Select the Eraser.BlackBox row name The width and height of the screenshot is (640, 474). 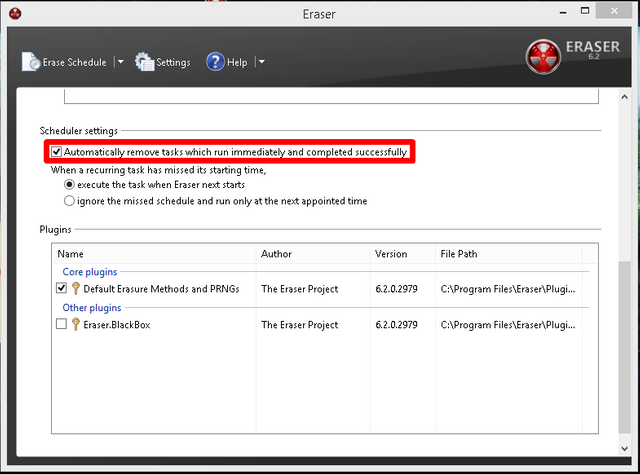coord(117,325)
